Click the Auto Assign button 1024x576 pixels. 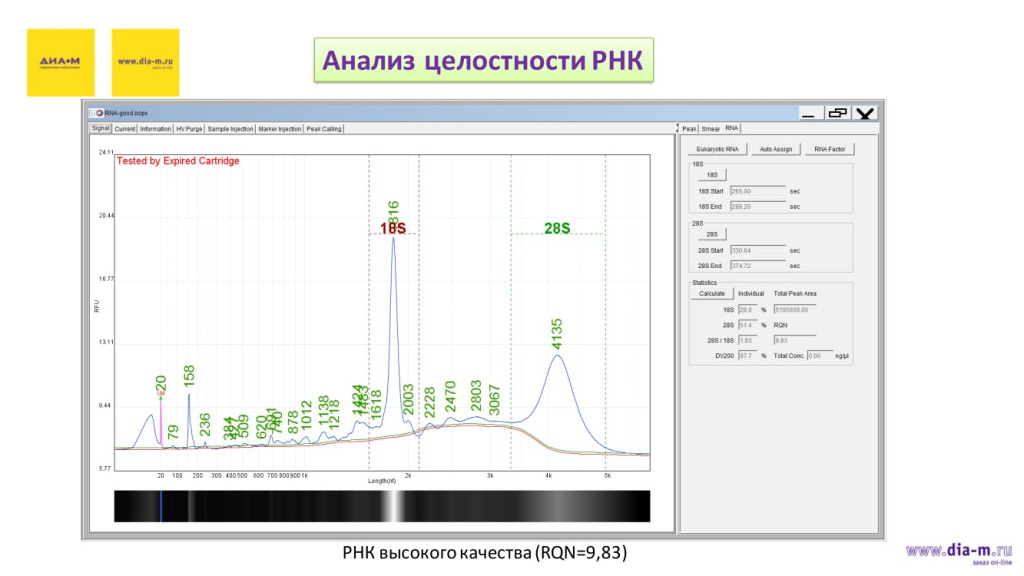pyautogui.click(x=776, y=149)
